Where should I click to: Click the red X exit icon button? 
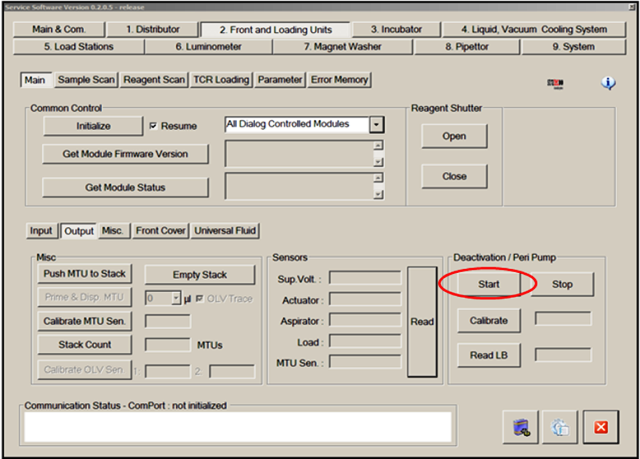tap(602, 427)
